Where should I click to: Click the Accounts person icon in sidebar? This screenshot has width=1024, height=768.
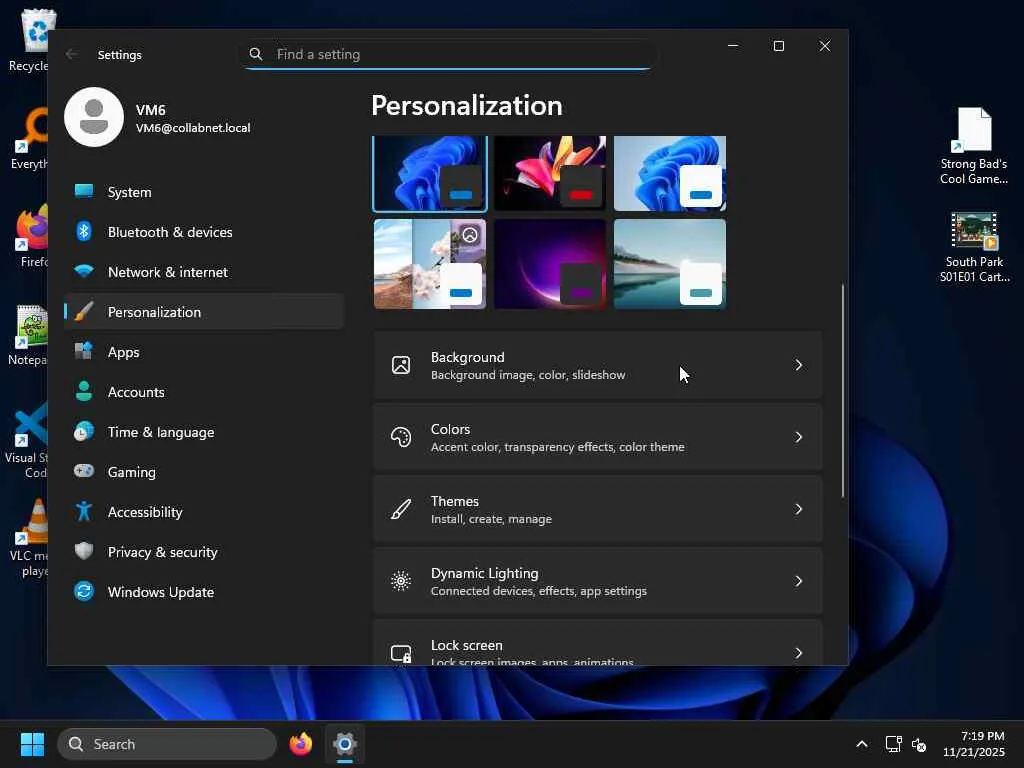point(84,391)
